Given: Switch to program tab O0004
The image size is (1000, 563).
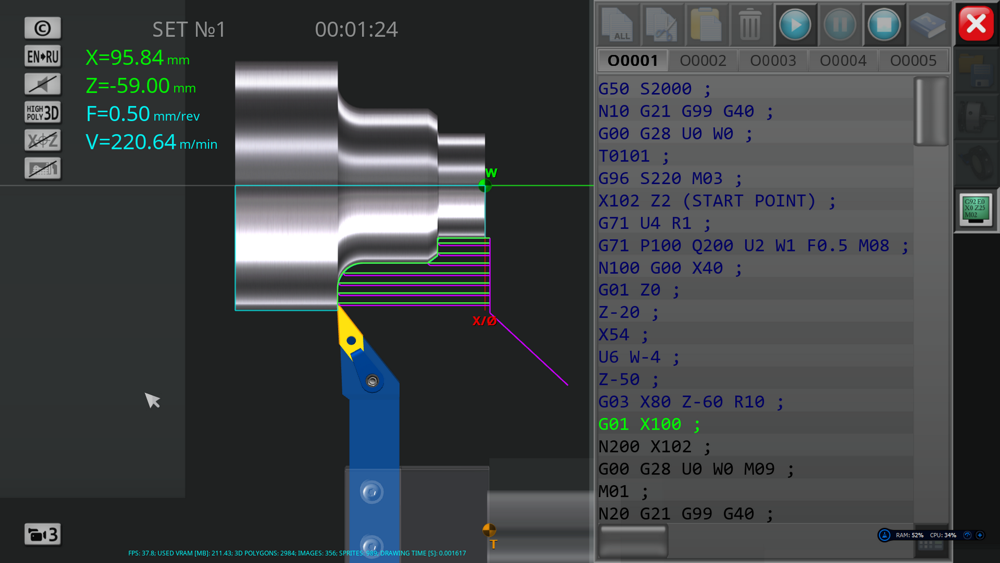Looking at the screenshot, I should pyautogui.click(x=843, y=61).
